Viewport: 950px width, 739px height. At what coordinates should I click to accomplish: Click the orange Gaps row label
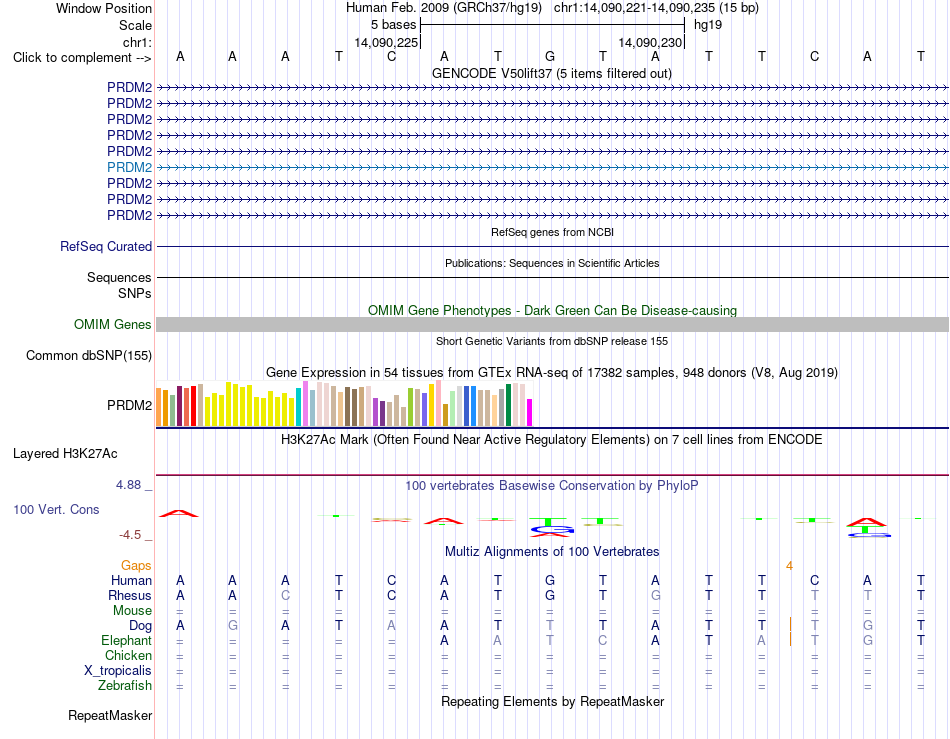coord(136,565)
